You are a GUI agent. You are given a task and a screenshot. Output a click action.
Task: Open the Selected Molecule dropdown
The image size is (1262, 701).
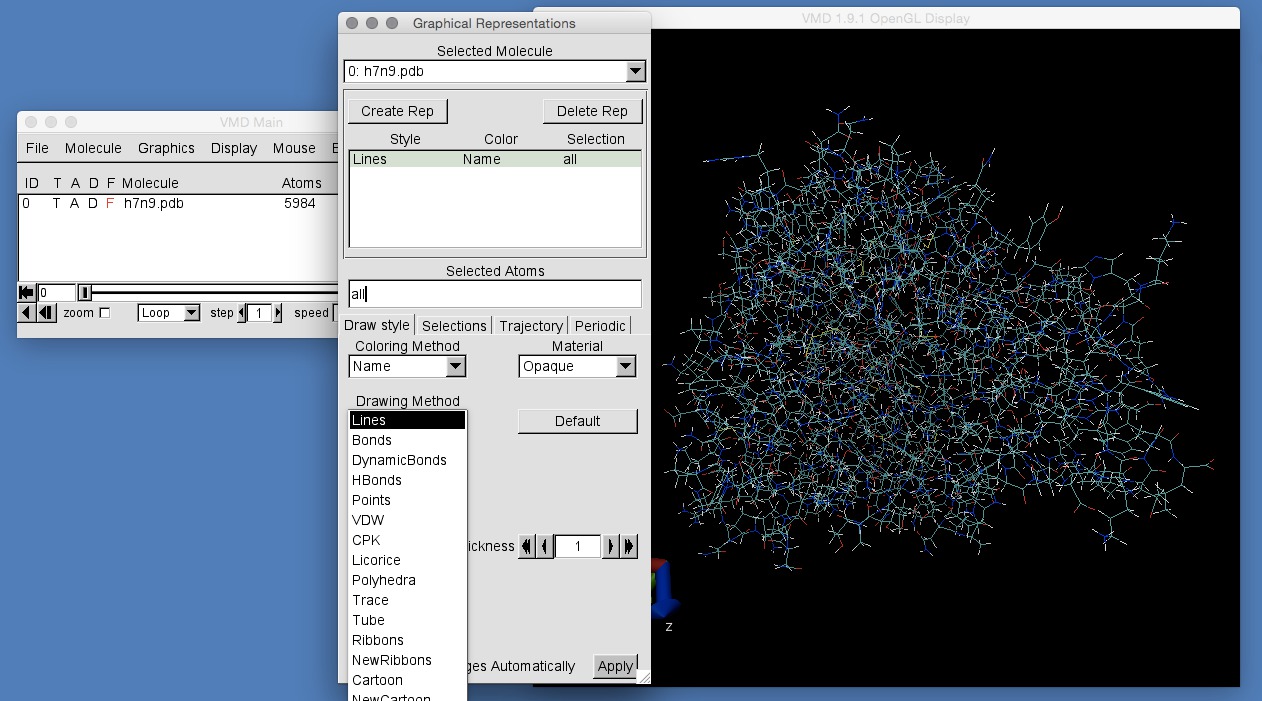tap(635, 71)
